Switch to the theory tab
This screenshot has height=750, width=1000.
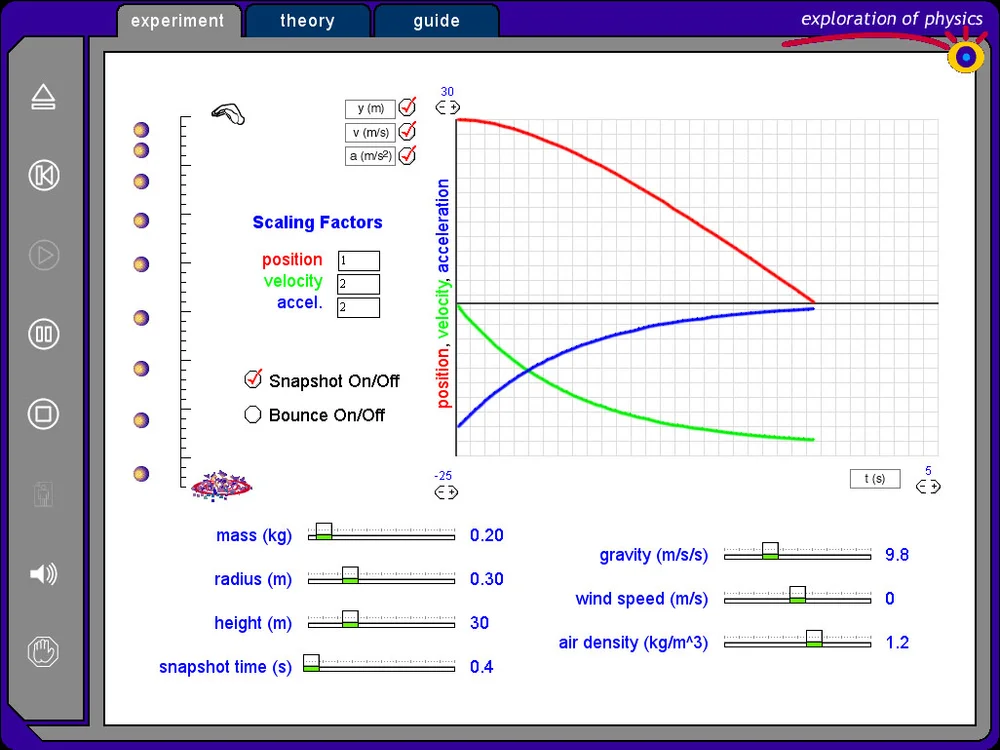307,20
